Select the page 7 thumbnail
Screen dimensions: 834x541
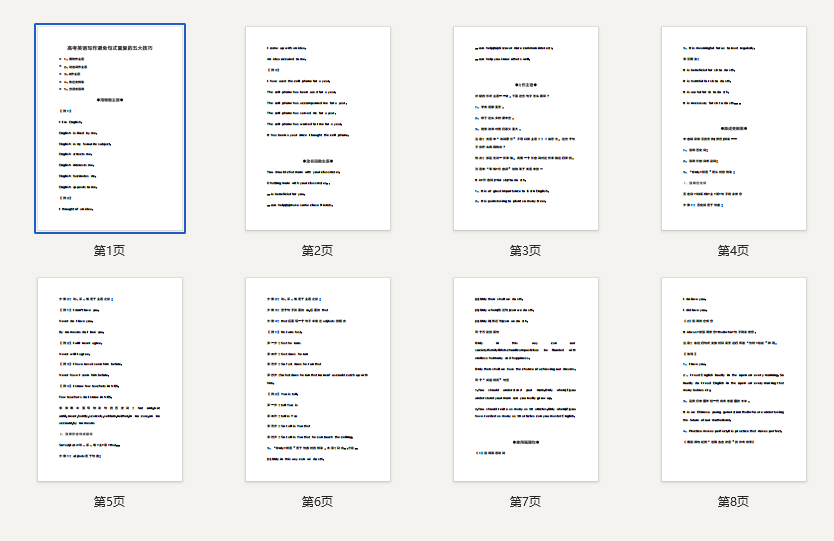click(x=526, y=379)
